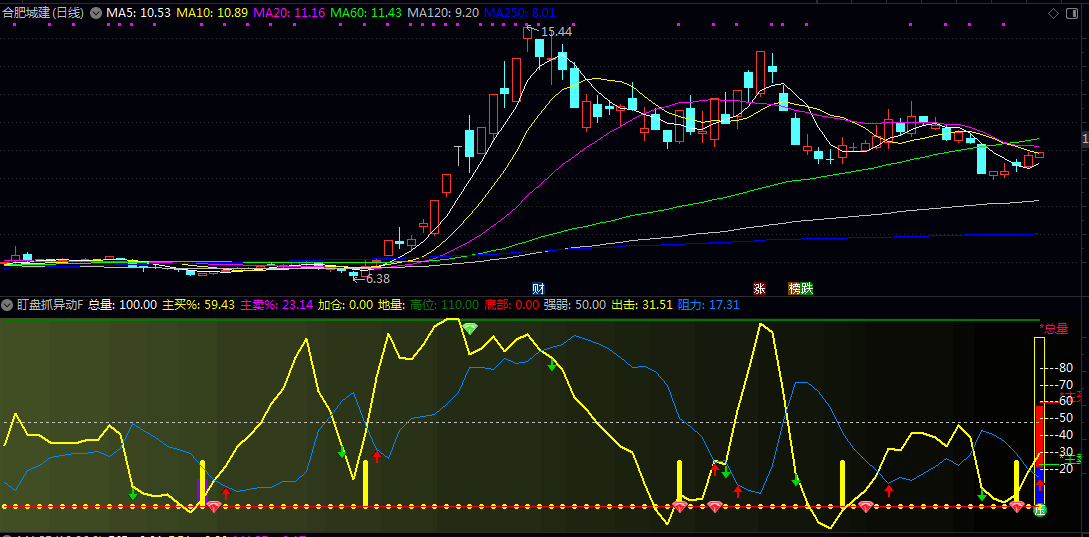
Task: Click the green circle badge below gauge
Action: [1039, 511]
